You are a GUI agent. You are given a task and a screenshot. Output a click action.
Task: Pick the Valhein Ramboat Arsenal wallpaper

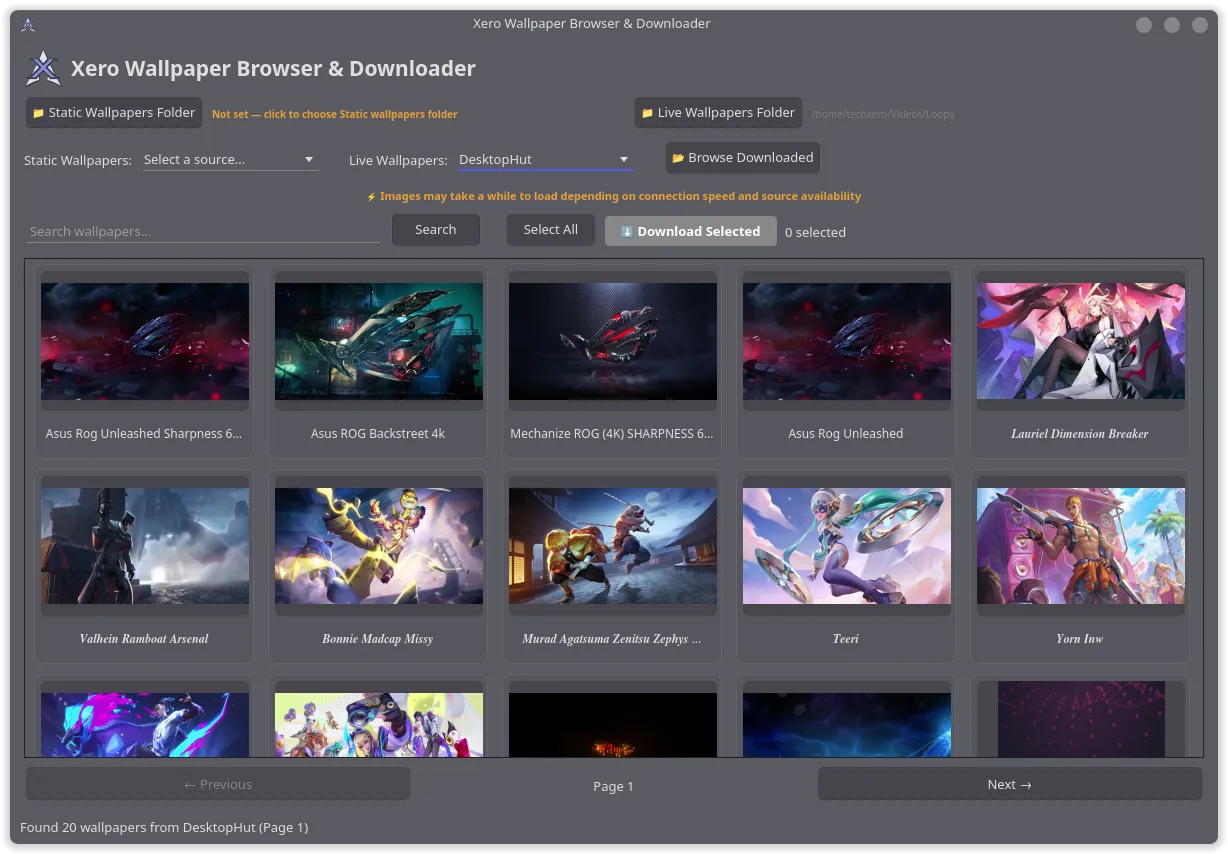[x=144, y=547]
